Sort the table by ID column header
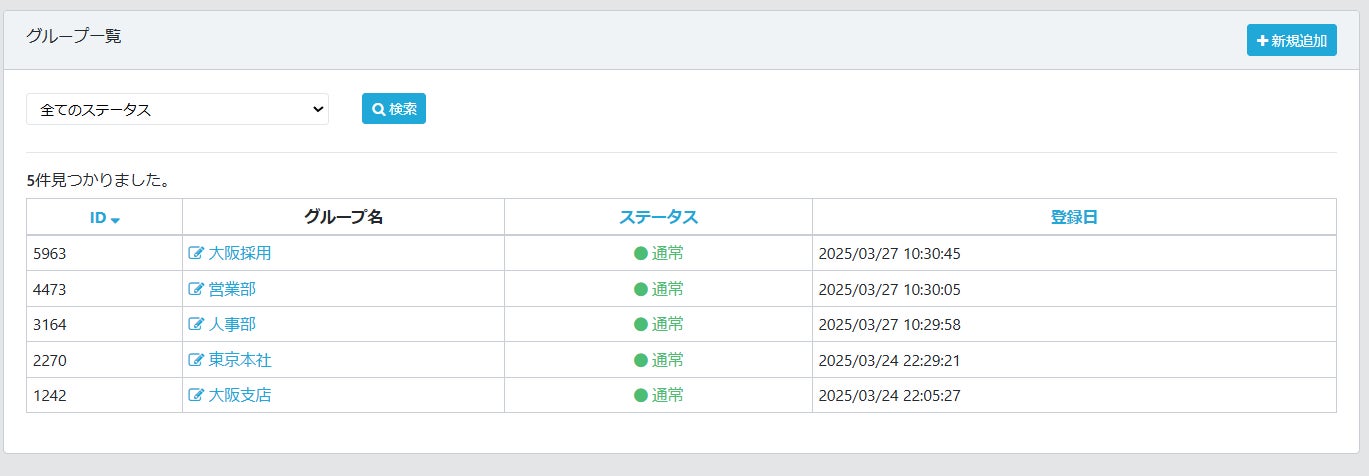This screenshot has height=476, width=1369. pyautogui.click(x=98, y=217)
